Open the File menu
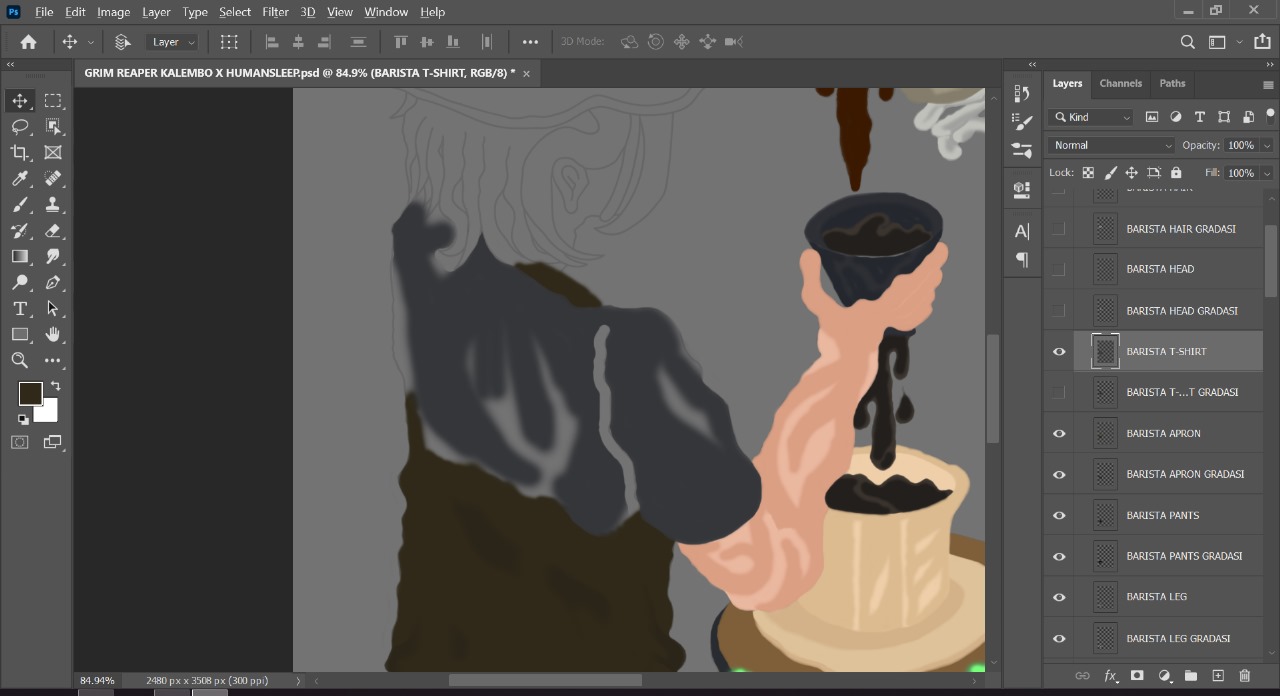The width and height of the screenshot is (1280, 696). pyautogui.click(x=44, y=12)
